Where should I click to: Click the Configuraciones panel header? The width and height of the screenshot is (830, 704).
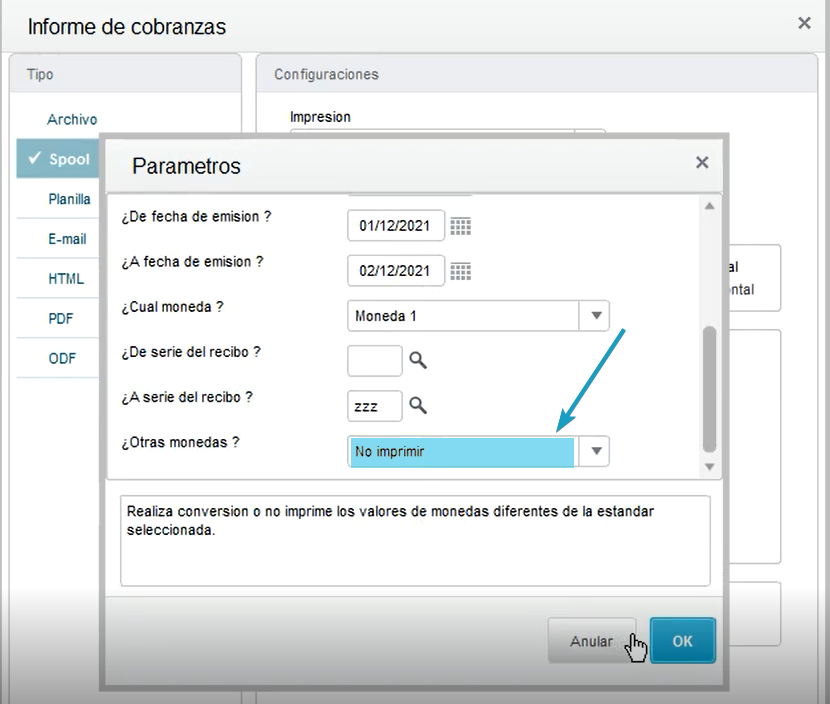(x=537, y=74)
